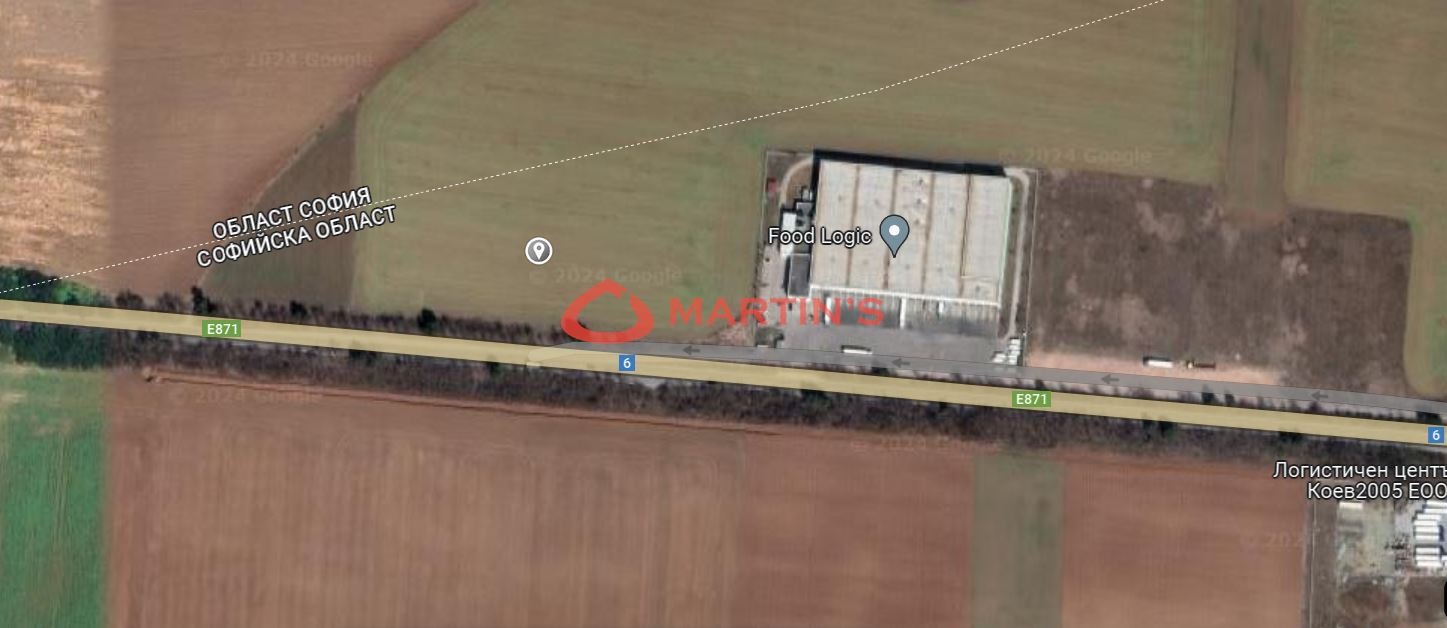Select the white location marker in the field
Image resolution: width=1447 pixels, height=628 pixels.
pyautogui.click(x=539, y=250)
